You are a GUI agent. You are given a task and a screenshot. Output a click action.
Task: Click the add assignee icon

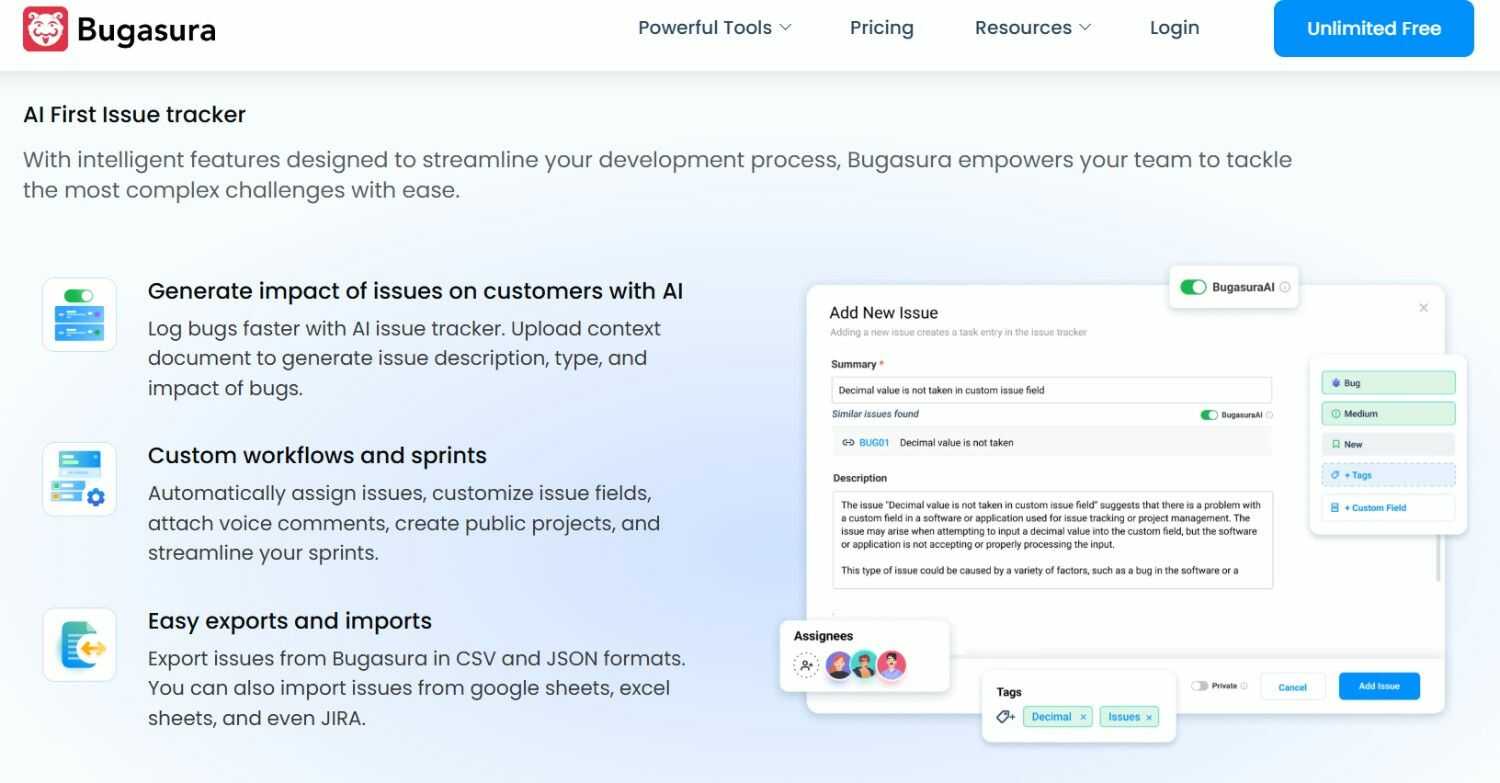pyautogui.click(x=806, y=665)
